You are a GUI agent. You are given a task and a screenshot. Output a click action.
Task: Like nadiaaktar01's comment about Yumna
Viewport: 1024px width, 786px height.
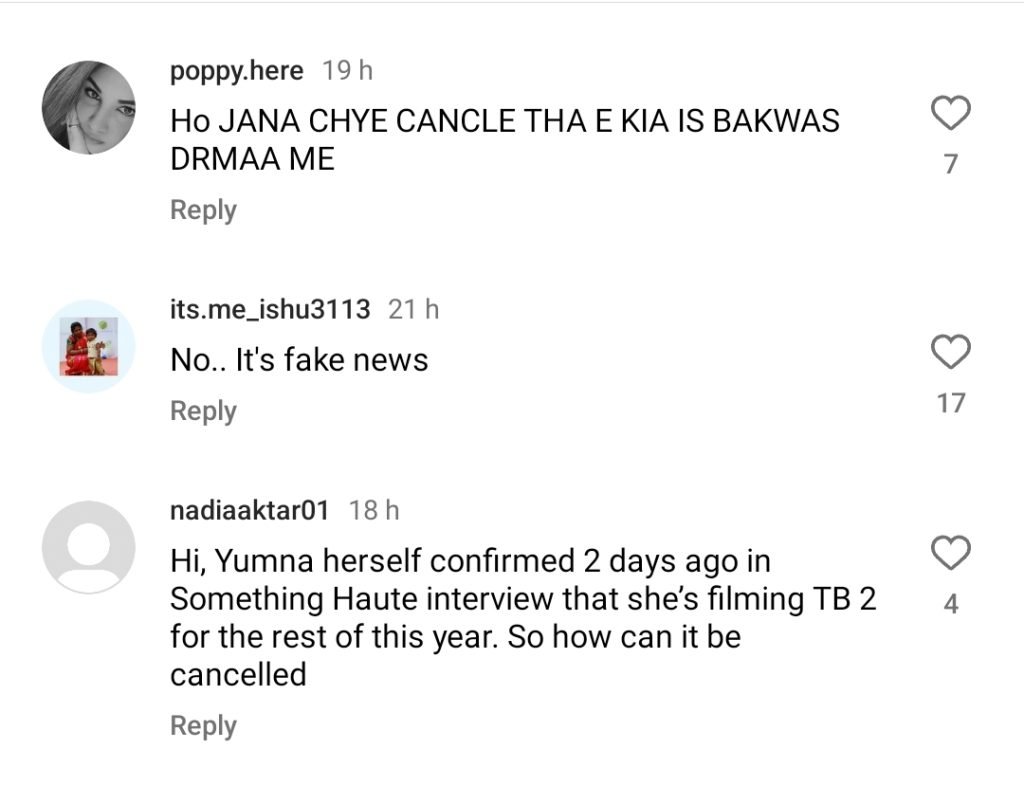click(x=951, y=552)
